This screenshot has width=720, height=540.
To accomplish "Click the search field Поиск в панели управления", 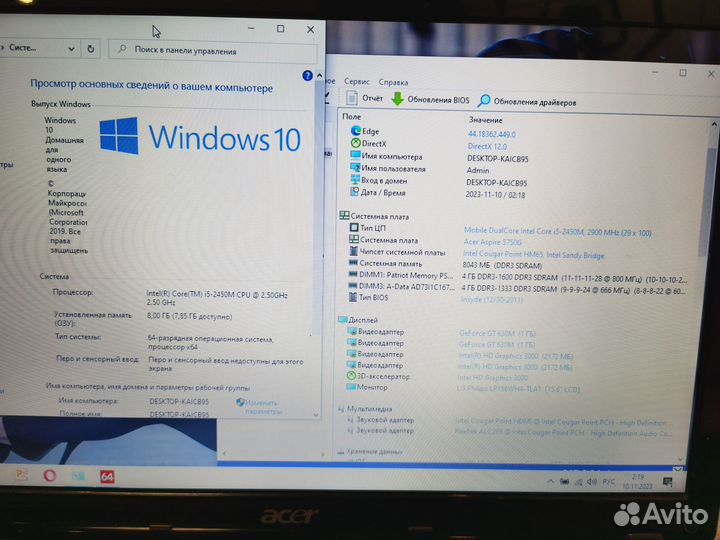I will click(x=213, y=51).
